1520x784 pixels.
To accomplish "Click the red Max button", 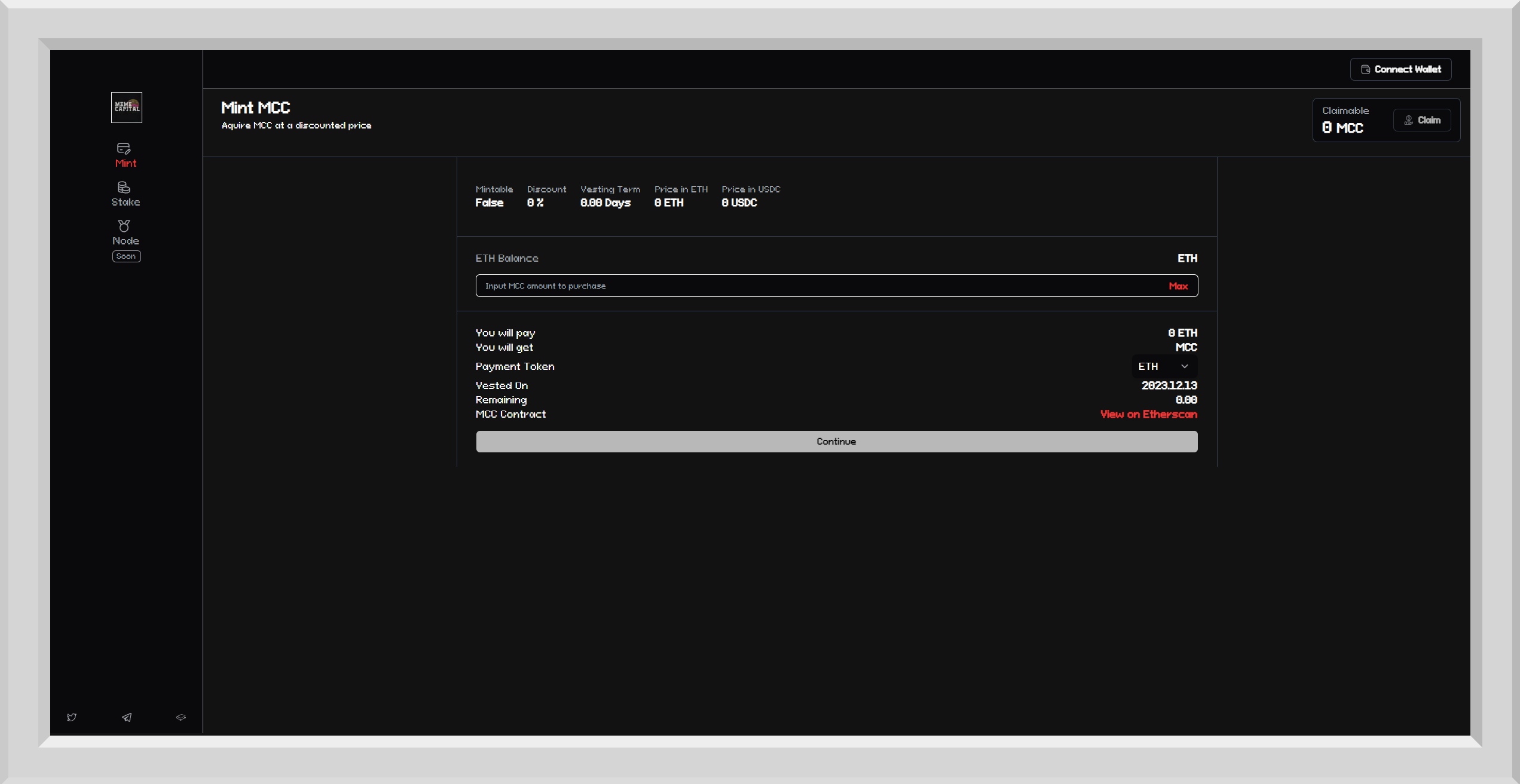I will click(x=1178, y=286).
